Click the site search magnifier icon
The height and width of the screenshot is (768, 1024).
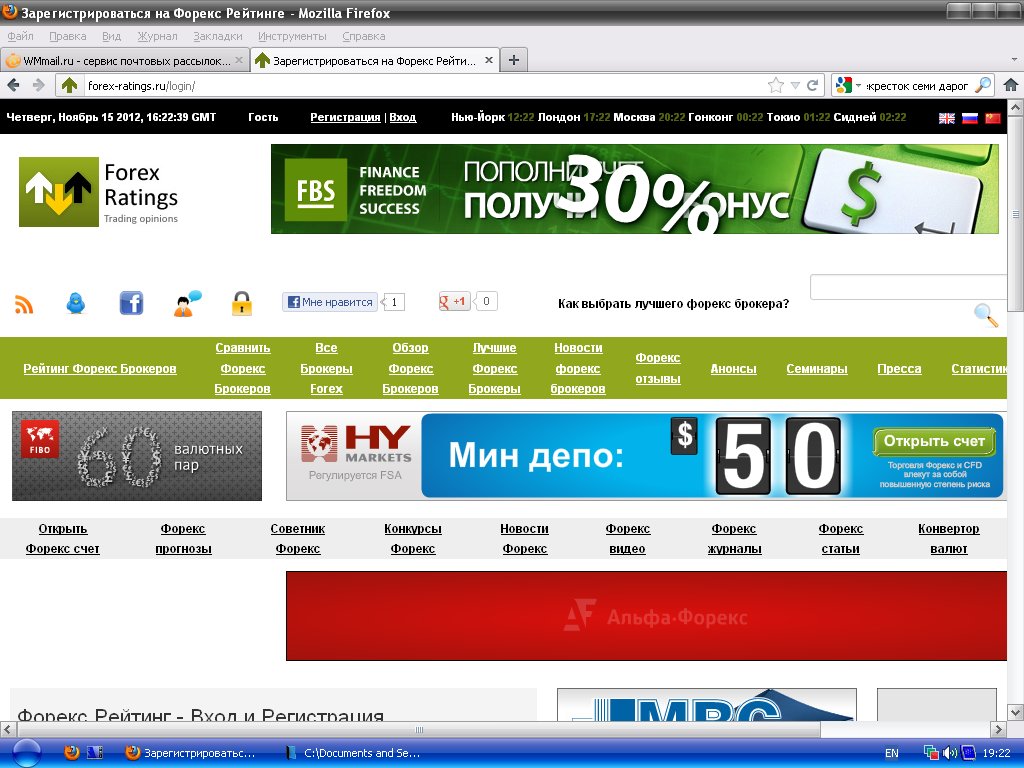pos(986,315)
